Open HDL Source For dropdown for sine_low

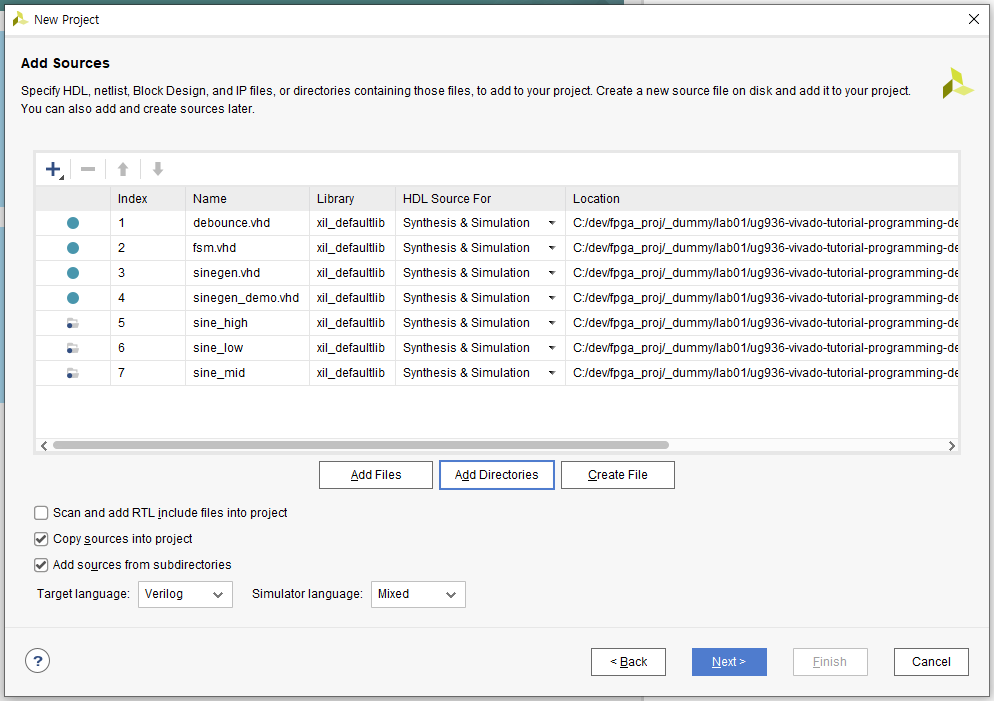(552, 348)
